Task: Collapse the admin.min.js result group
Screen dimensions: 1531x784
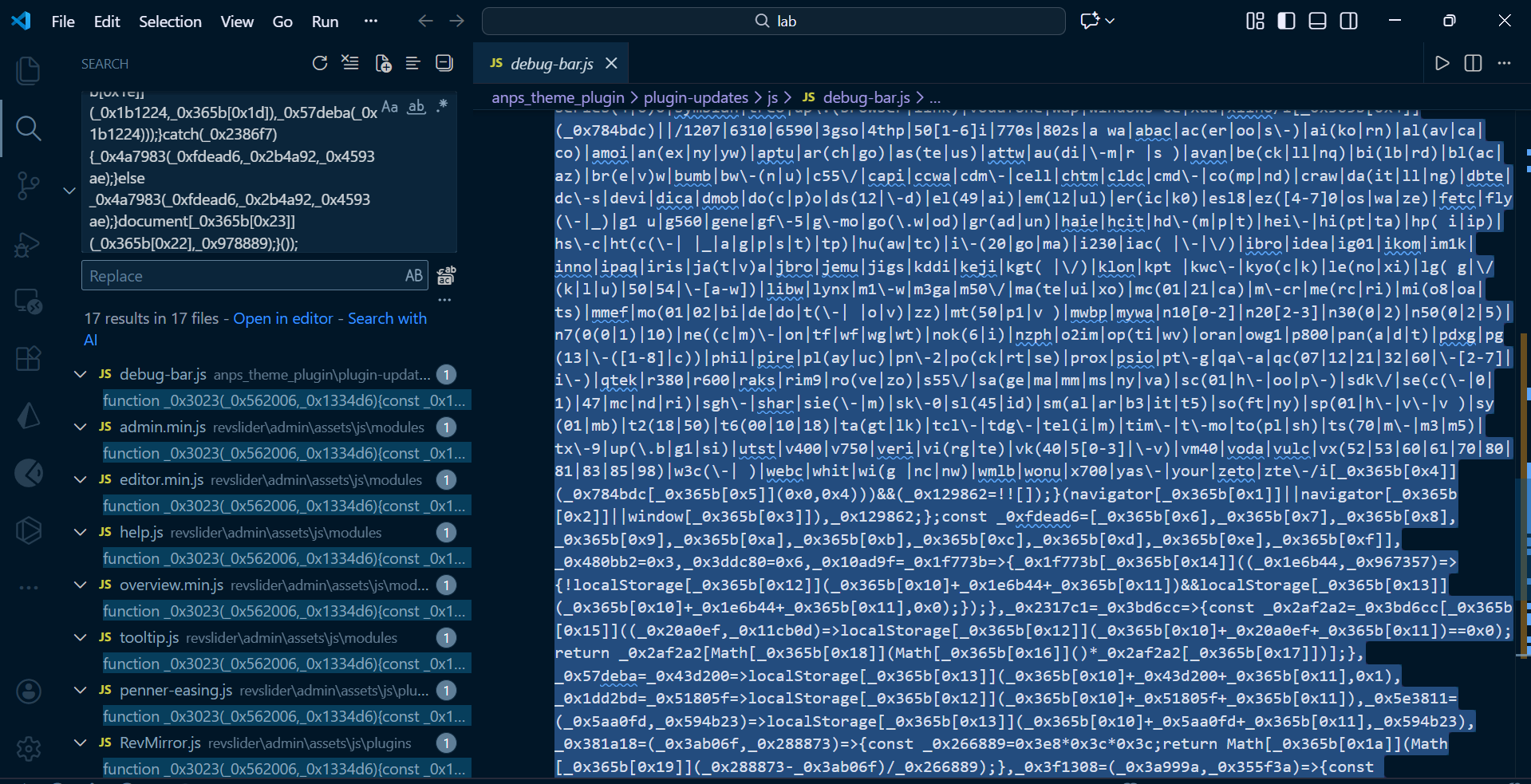Action: pyautogui.click(x=81, y=427)
